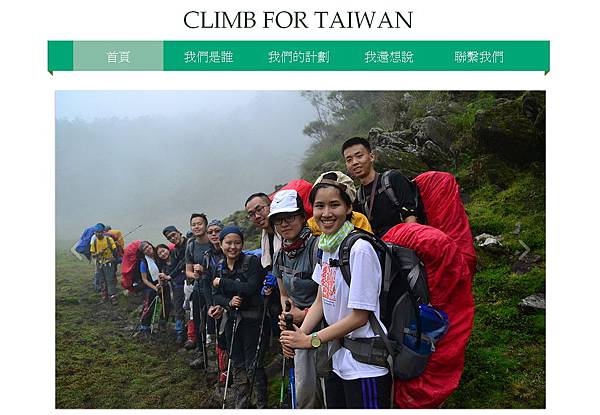The height and width of the screenshot is (415, 600).
Task: Select the 我還想說 navigation item
Action: [389, 56]
